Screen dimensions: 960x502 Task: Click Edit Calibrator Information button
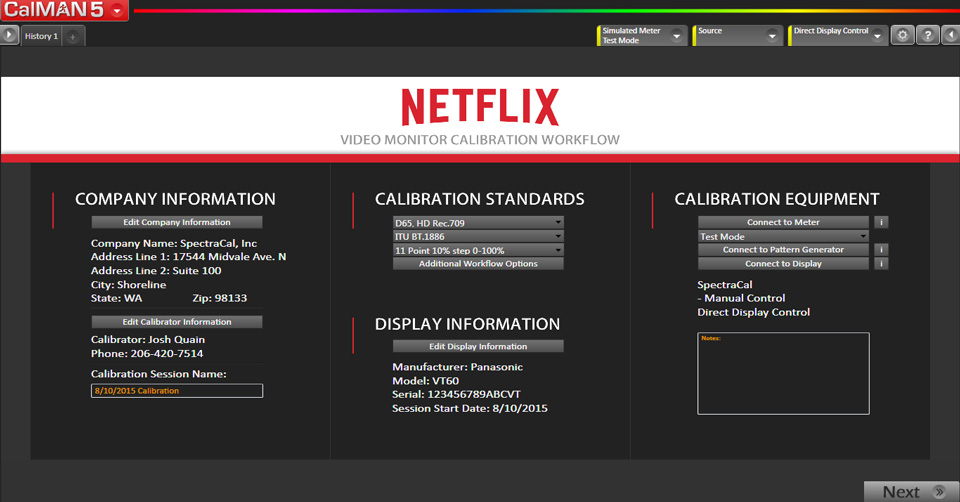point(177,322)
